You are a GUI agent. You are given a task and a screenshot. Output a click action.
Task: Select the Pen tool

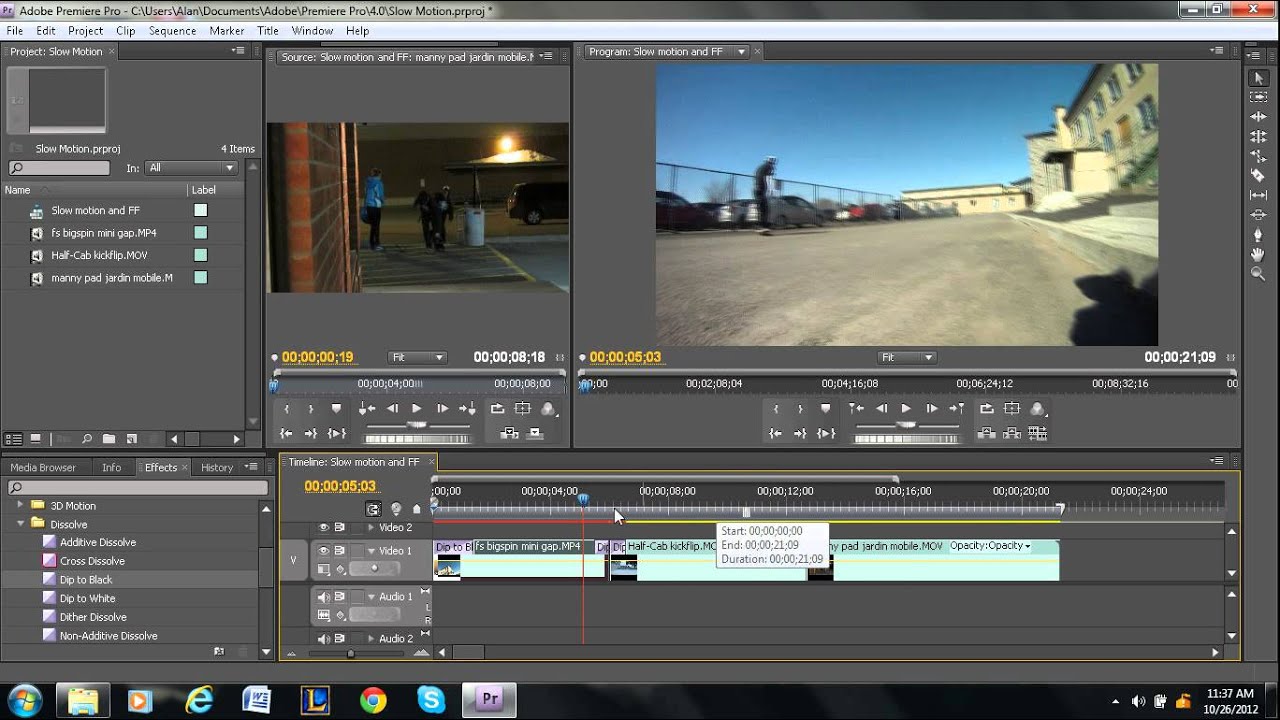click(x=1258, y=234)
